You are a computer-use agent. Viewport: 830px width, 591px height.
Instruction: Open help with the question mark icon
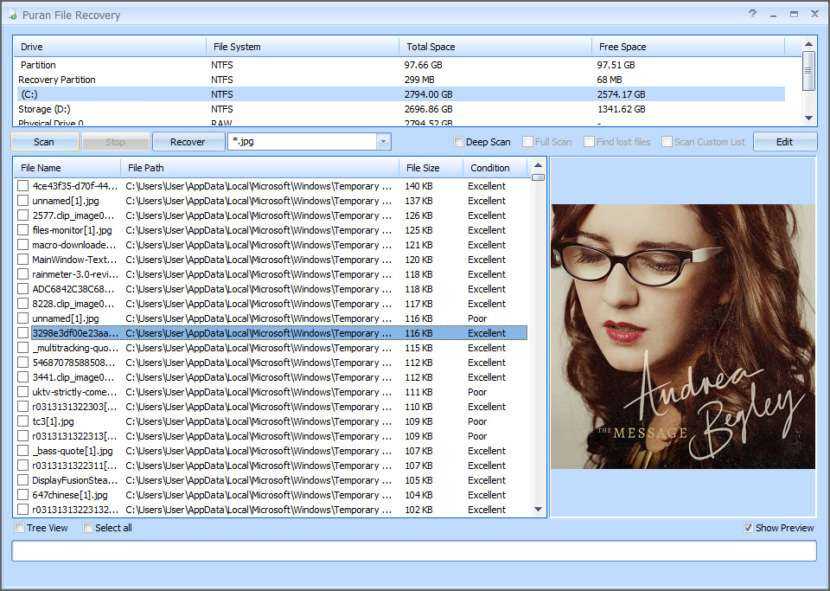752,14
